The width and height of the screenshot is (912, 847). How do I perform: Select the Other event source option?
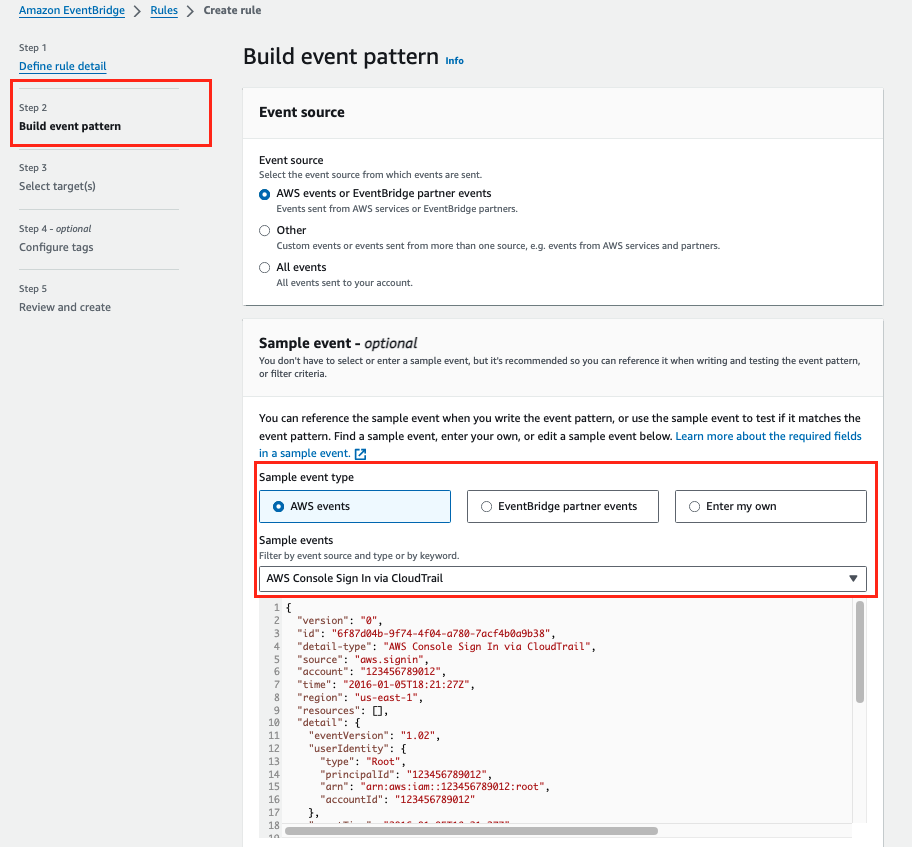pos(264,230)
